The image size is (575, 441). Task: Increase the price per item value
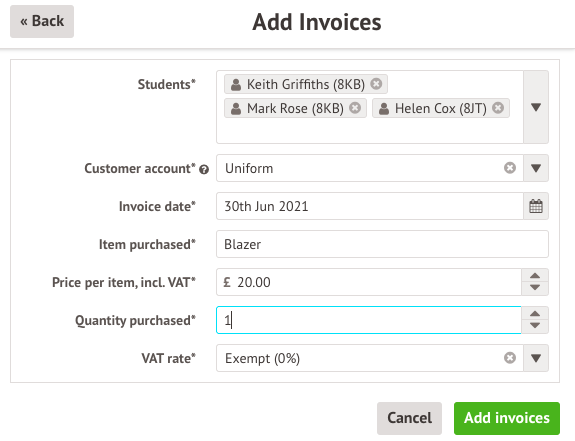[x=535, y=276]
